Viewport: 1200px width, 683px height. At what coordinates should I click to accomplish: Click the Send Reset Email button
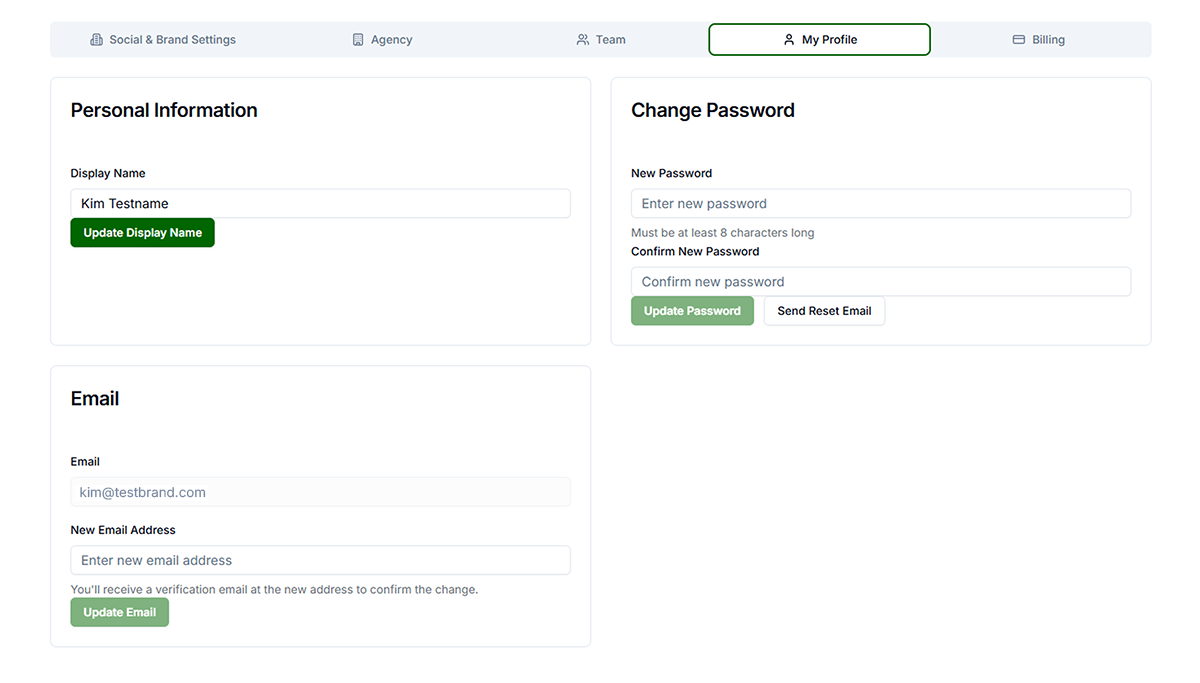click(x=824, y=311)
